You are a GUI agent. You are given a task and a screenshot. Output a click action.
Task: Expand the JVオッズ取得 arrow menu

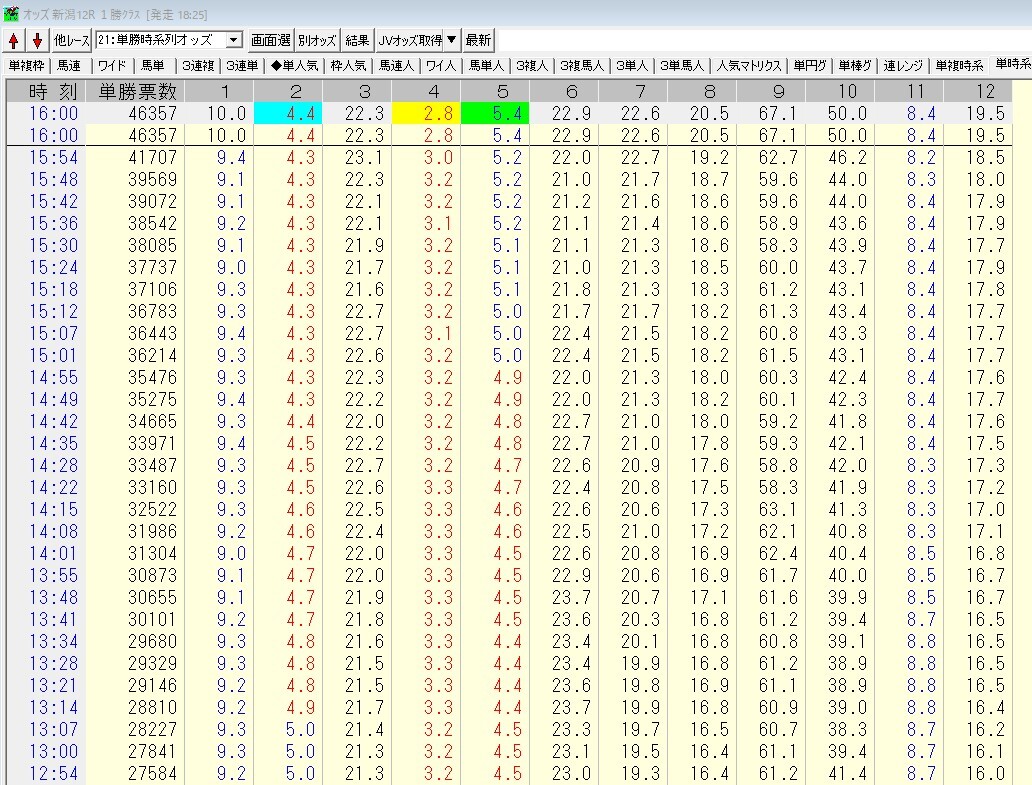pos(452,40)
